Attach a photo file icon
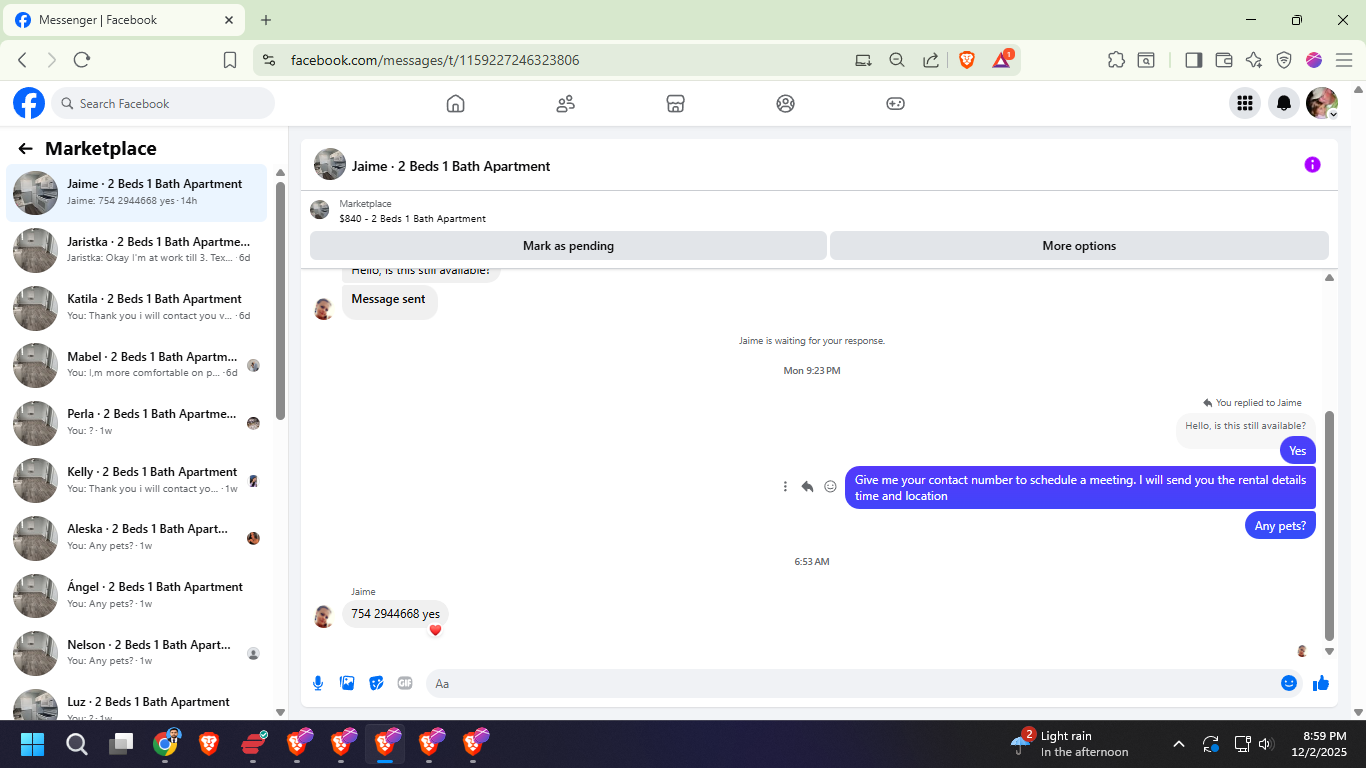The width and height of the screenshot is (1366, 768). pyautogui.click(x=347, y=683)
